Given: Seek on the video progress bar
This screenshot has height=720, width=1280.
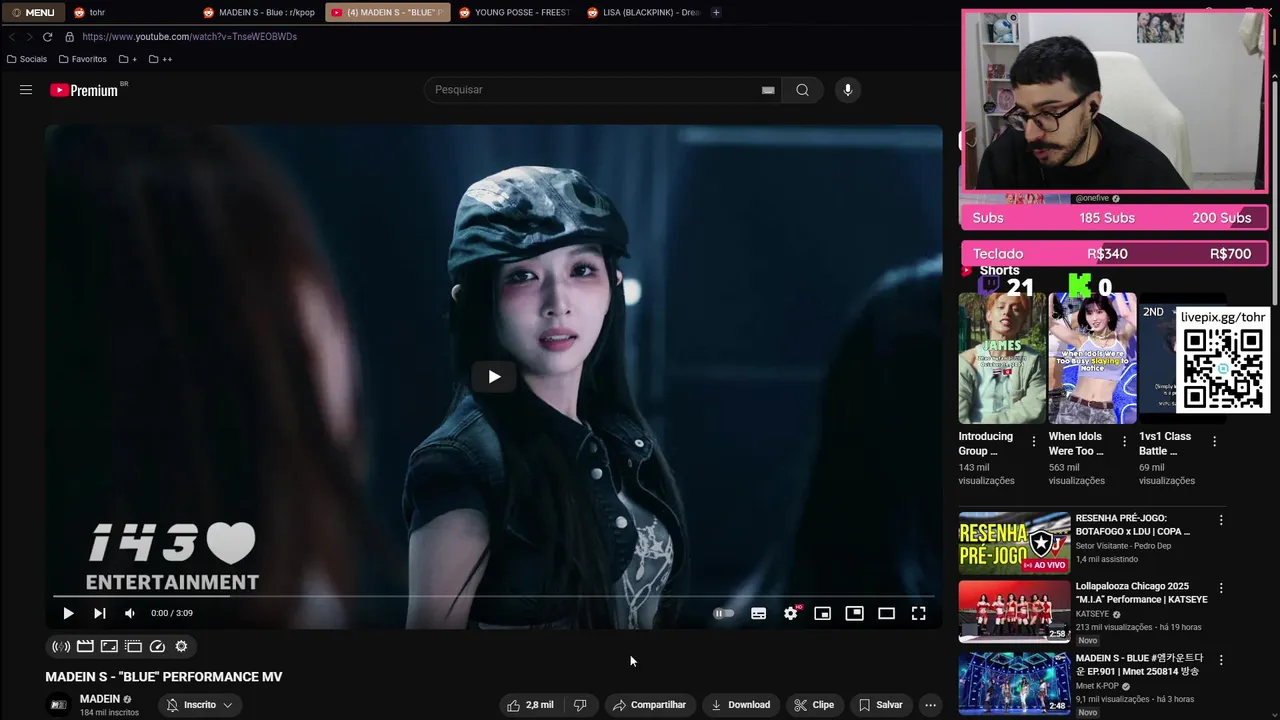Looking at the screenshot, I should 493,596.
